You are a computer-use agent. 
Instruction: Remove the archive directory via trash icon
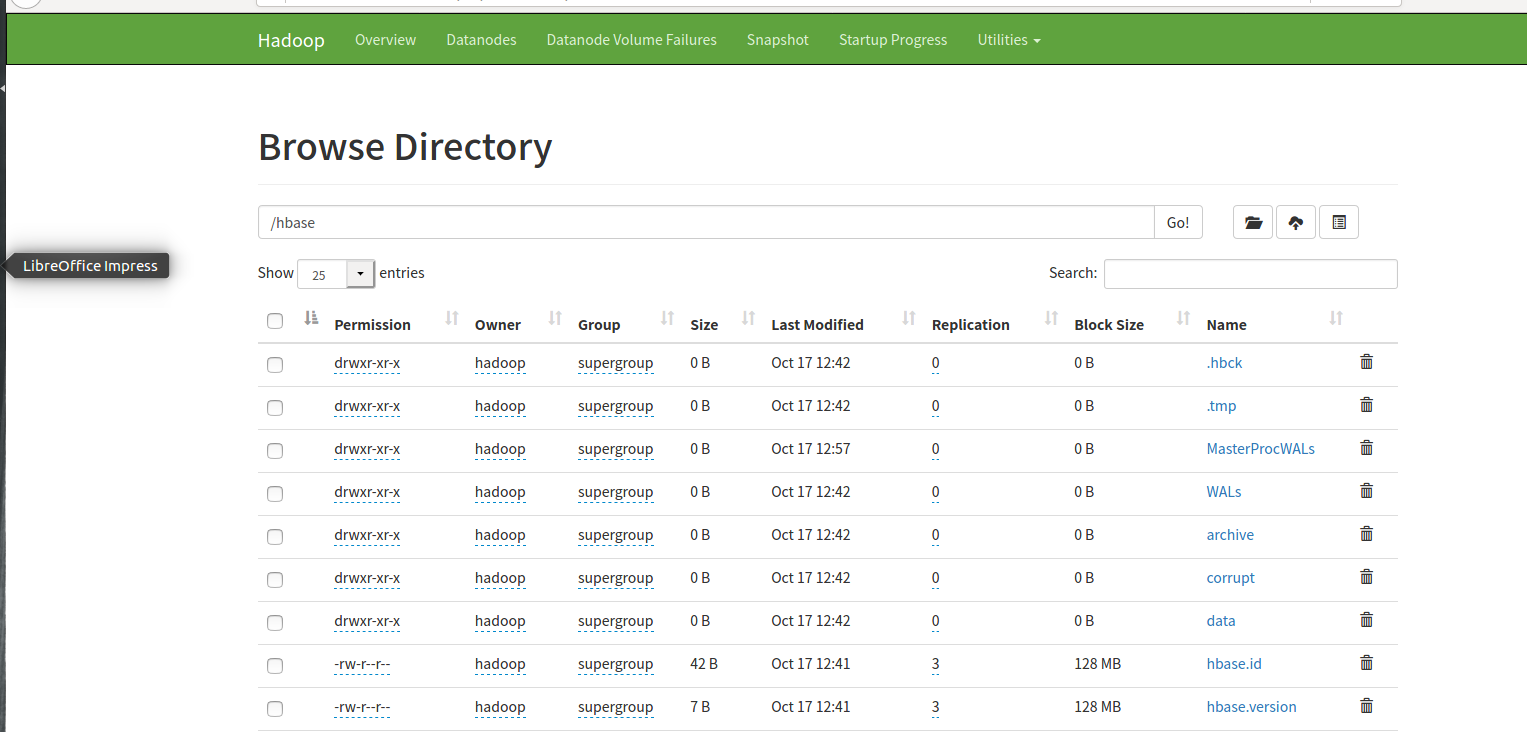pos(1366,534)
